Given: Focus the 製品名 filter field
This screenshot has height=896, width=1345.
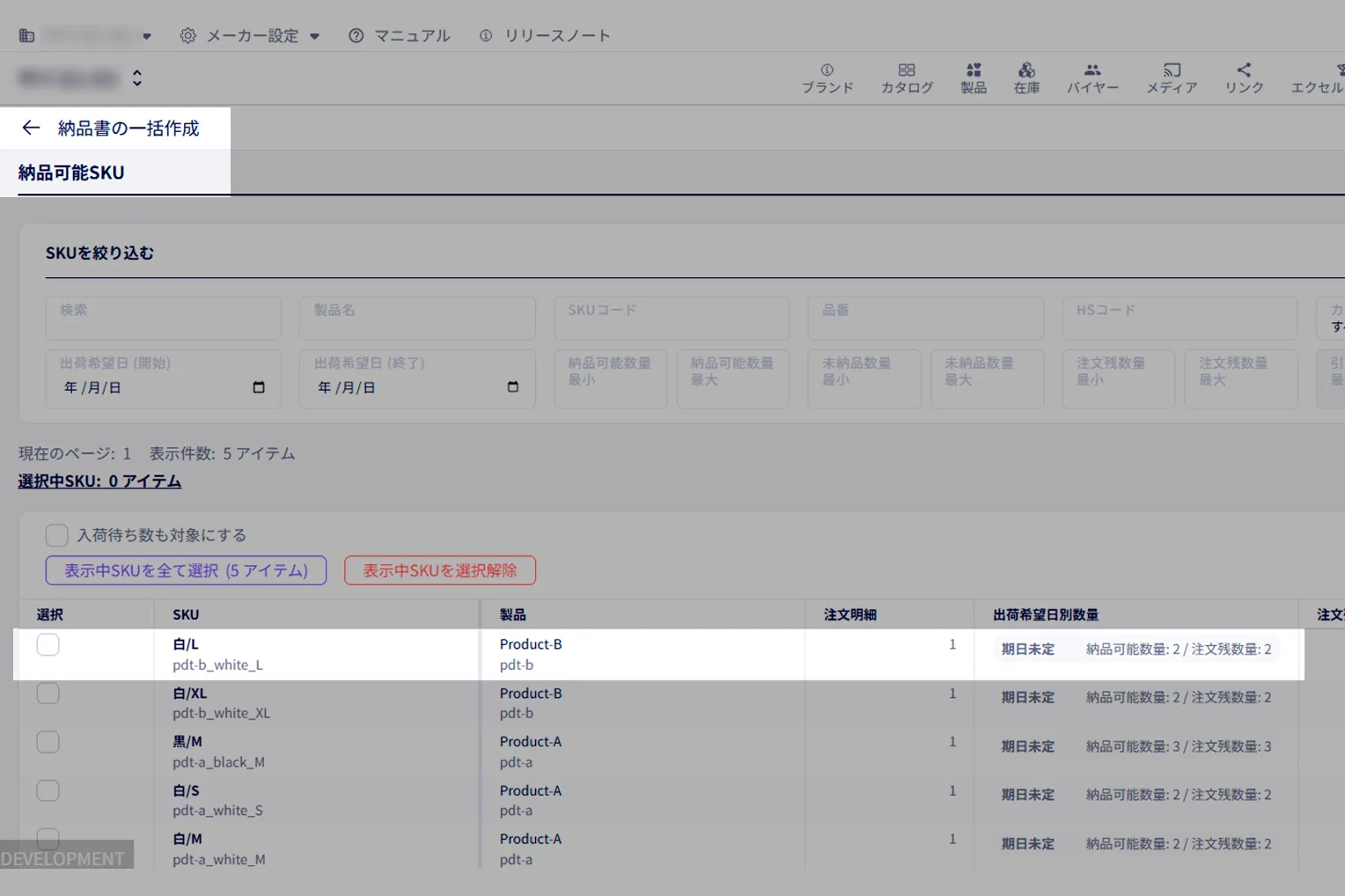Looking at the screenshot, I should pos(417,318).
